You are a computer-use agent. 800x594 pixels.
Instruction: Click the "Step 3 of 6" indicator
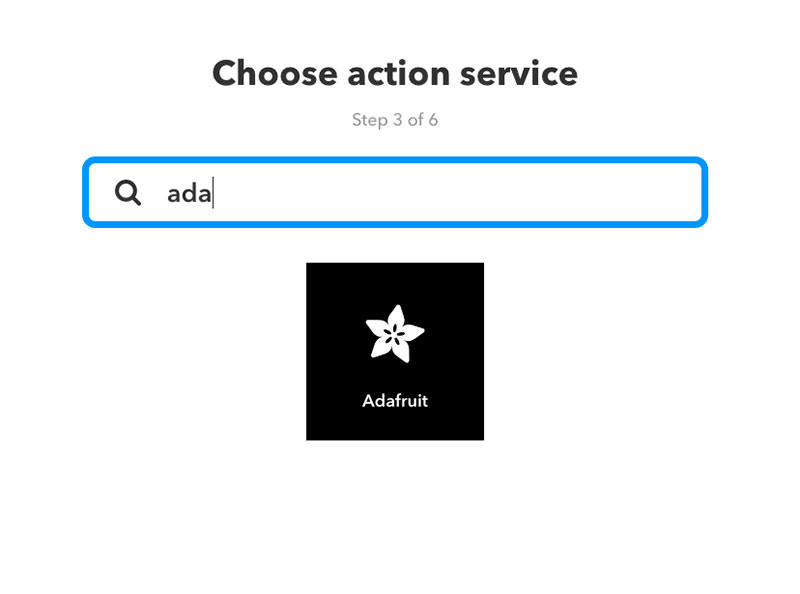395,121
